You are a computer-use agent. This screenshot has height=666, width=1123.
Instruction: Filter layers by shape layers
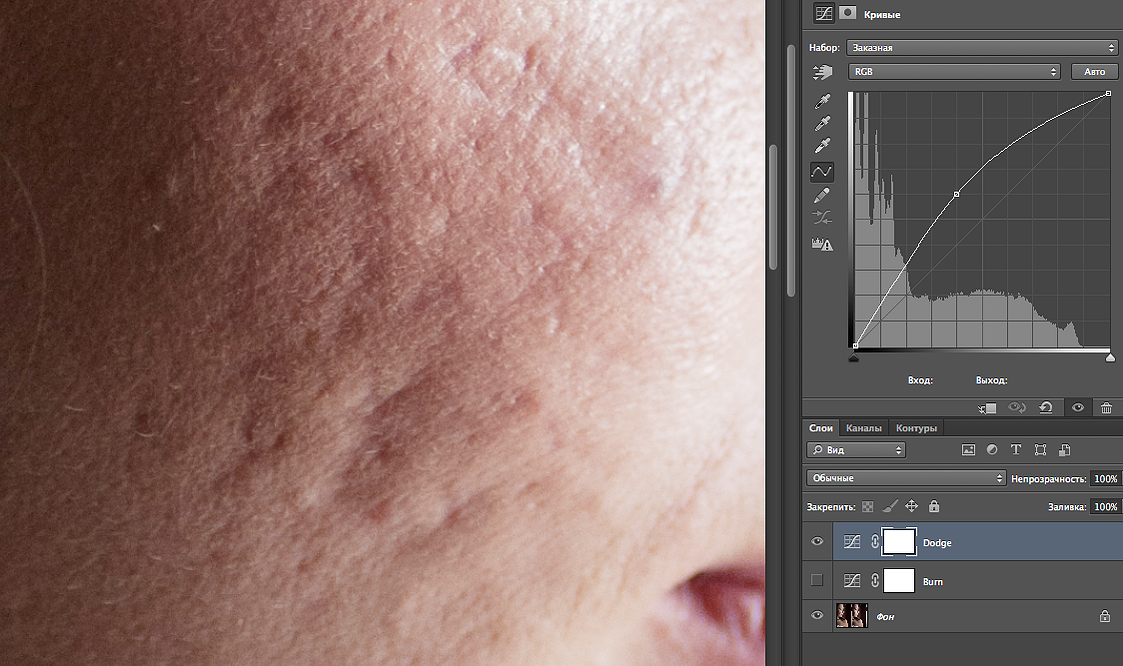(1041, 450)
